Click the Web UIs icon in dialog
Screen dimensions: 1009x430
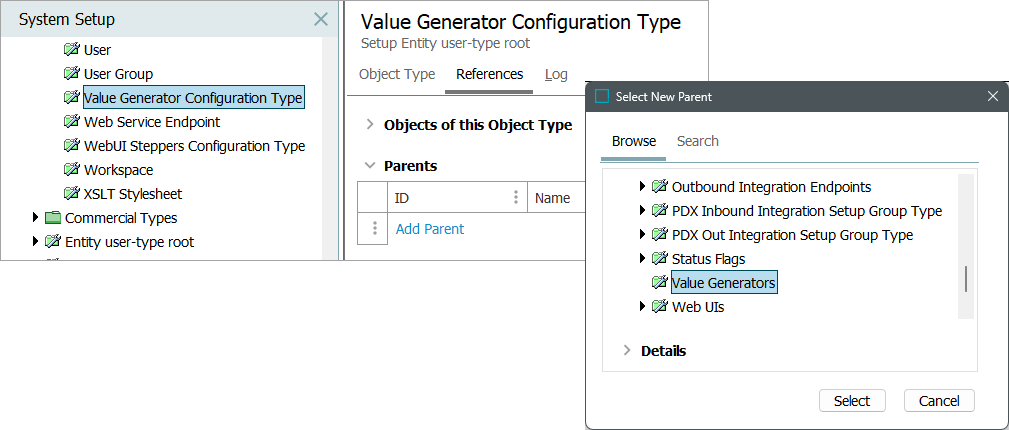point(659,307)
